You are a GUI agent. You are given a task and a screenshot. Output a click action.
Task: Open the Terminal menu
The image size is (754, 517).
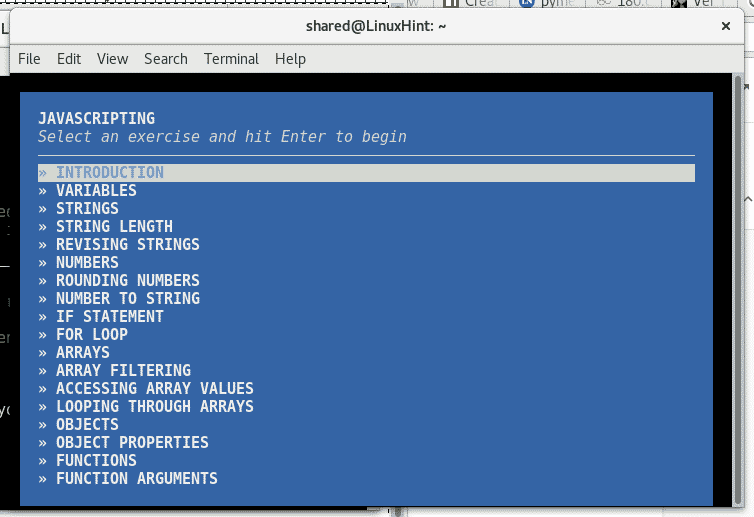coord(231,59)
